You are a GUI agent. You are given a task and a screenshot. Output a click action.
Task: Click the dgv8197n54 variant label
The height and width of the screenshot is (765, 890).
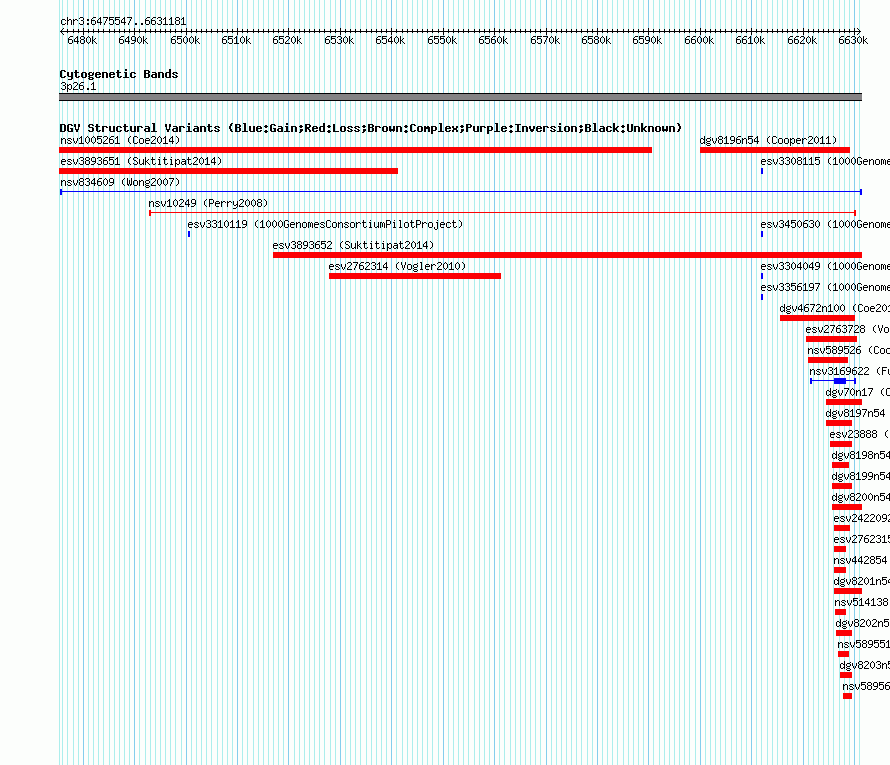tap(855, 413)
